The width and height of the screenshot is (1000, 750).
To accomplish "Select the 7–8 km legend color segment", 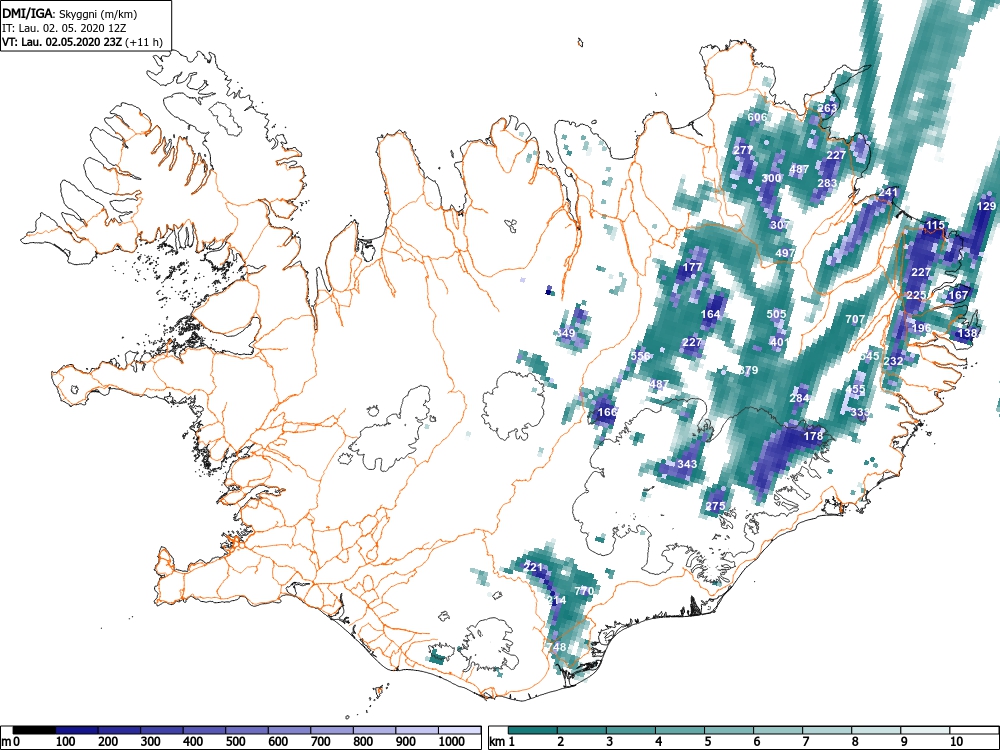I will tap(827, 730).
